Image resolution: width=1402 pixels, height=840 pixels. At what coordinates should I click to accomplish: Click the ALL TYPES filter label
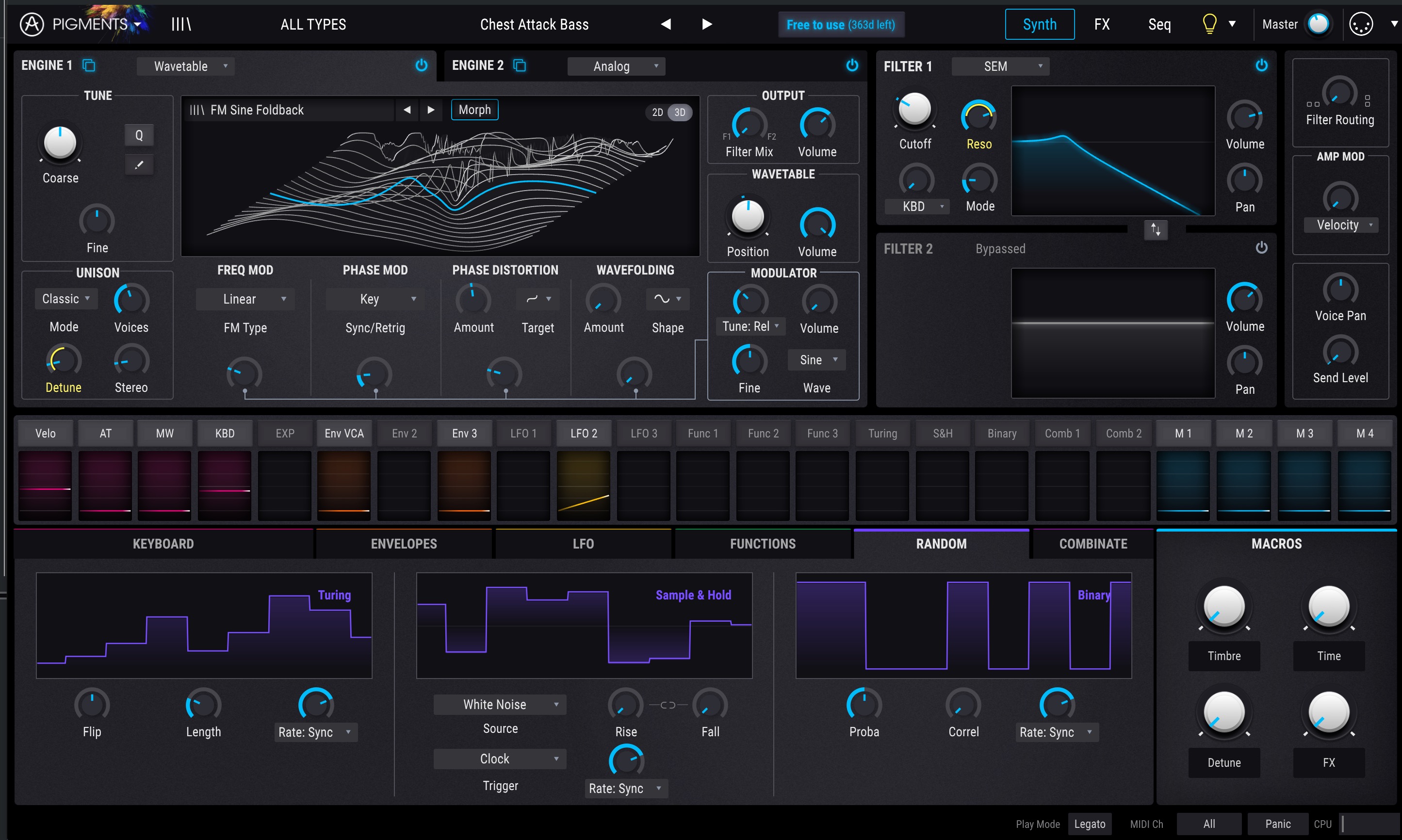tap(313, 24)
